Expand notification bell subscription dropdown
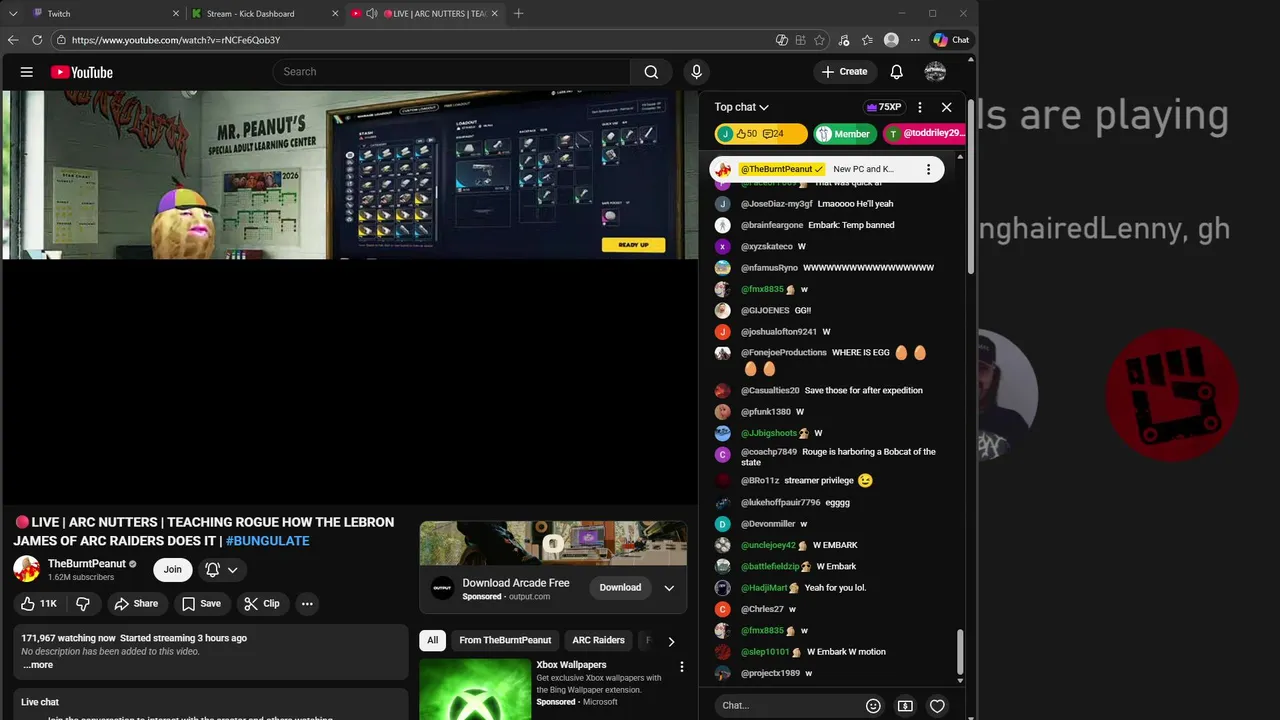Viewport: 1280px width, 720px height. (x=232, y=570)
